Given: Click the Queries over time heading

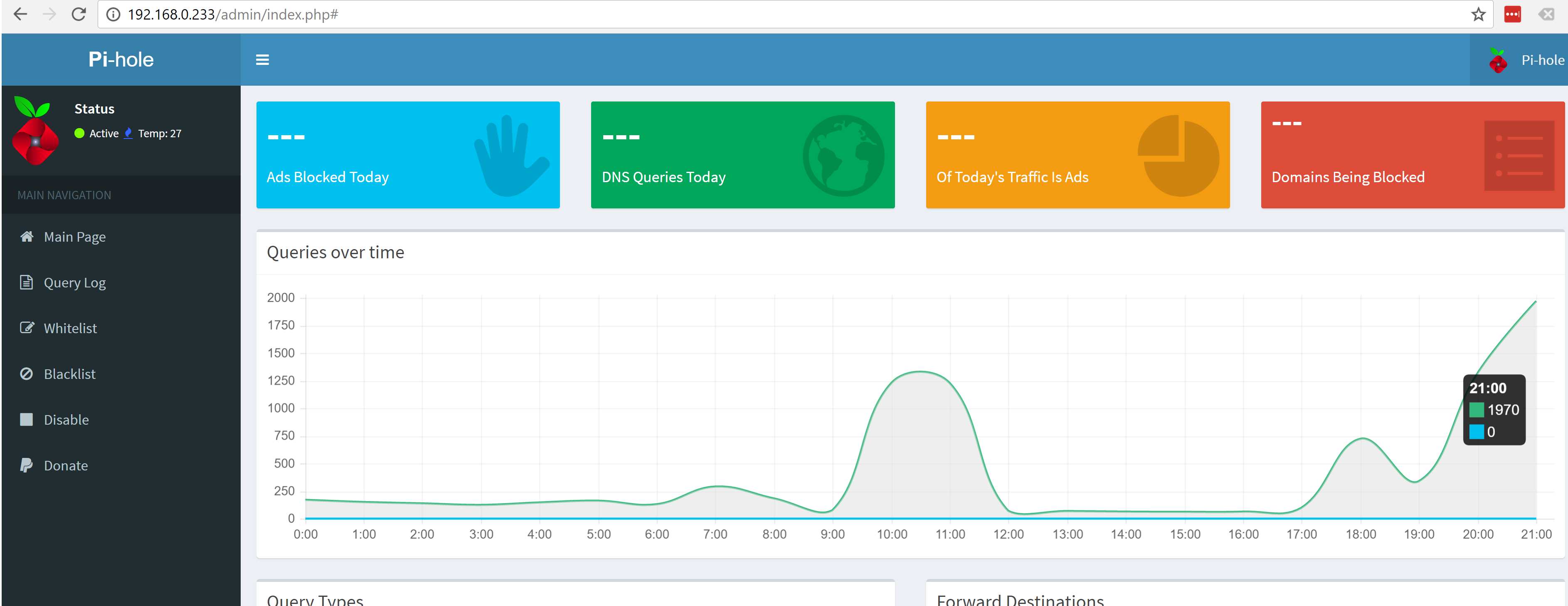Looking at the screenshot, I should (x=335, y=252).
